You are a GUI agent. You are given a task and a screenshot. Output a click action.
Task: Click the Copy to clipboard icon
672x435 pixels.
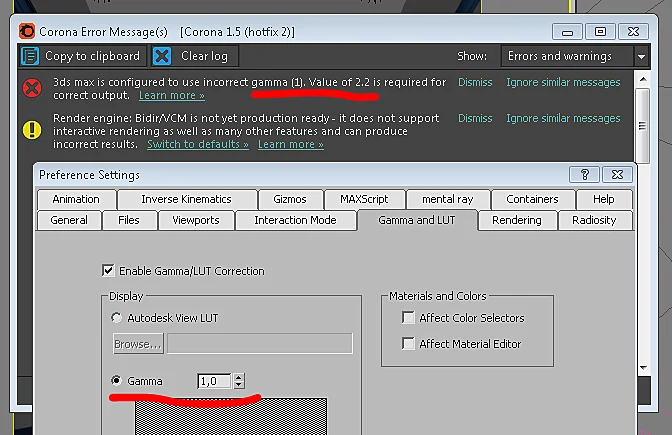(x=30, y=56)
